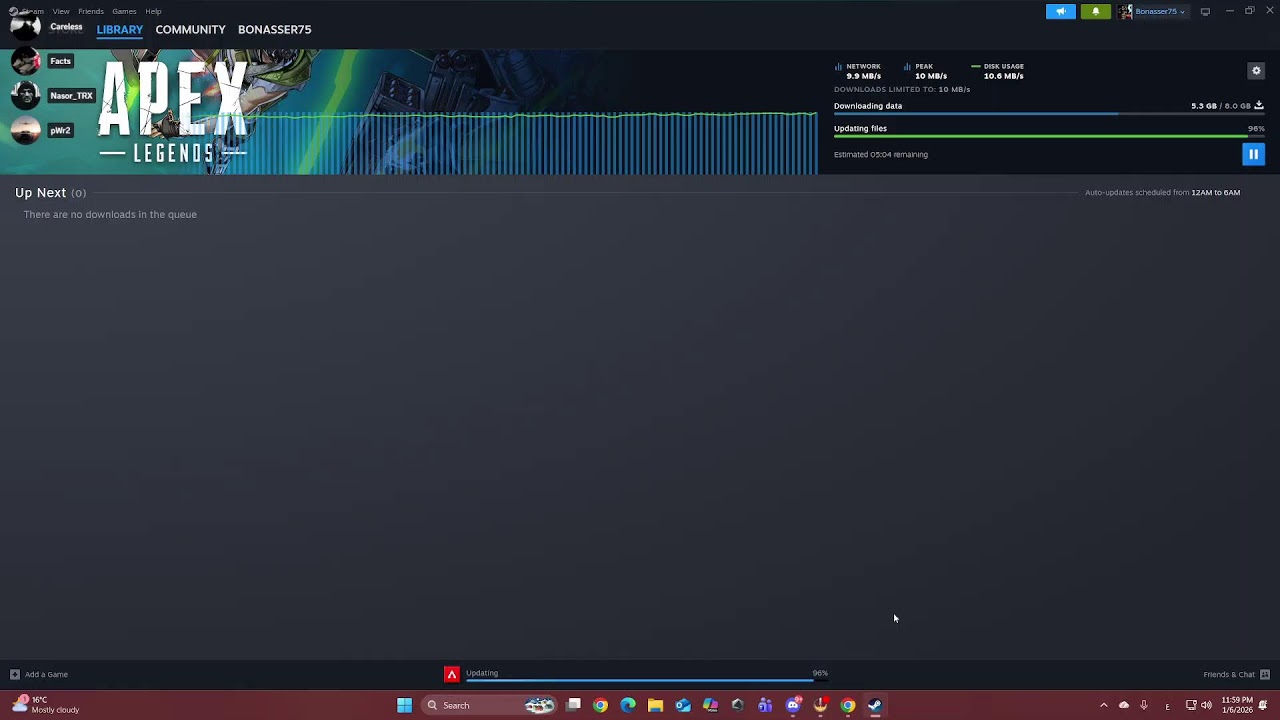Image resolution: width=1280 pixels, height=720 pixels.
Task: Click the Careless friend avatar
Action: [25, 27]
